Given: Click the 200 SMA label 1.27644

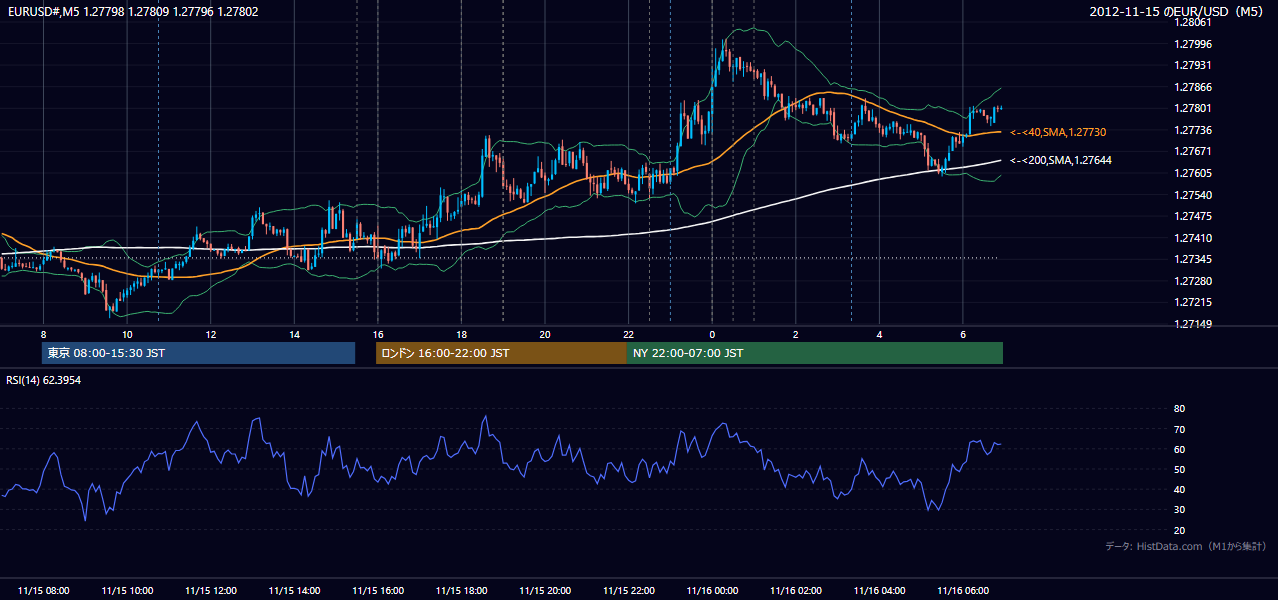Looking at the screenshot, I should (x=1061, y=160).
